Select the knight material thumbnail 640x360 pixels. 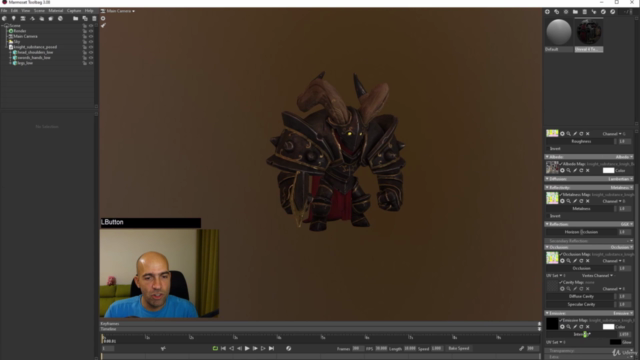click(x=589, y=32)
